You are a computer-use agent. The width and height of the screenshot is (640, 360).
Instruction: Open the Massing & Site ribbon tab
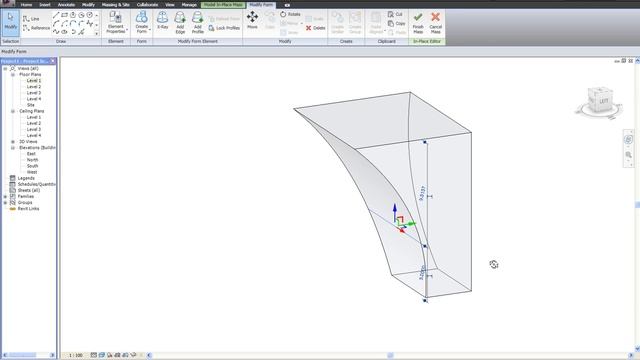116,4
